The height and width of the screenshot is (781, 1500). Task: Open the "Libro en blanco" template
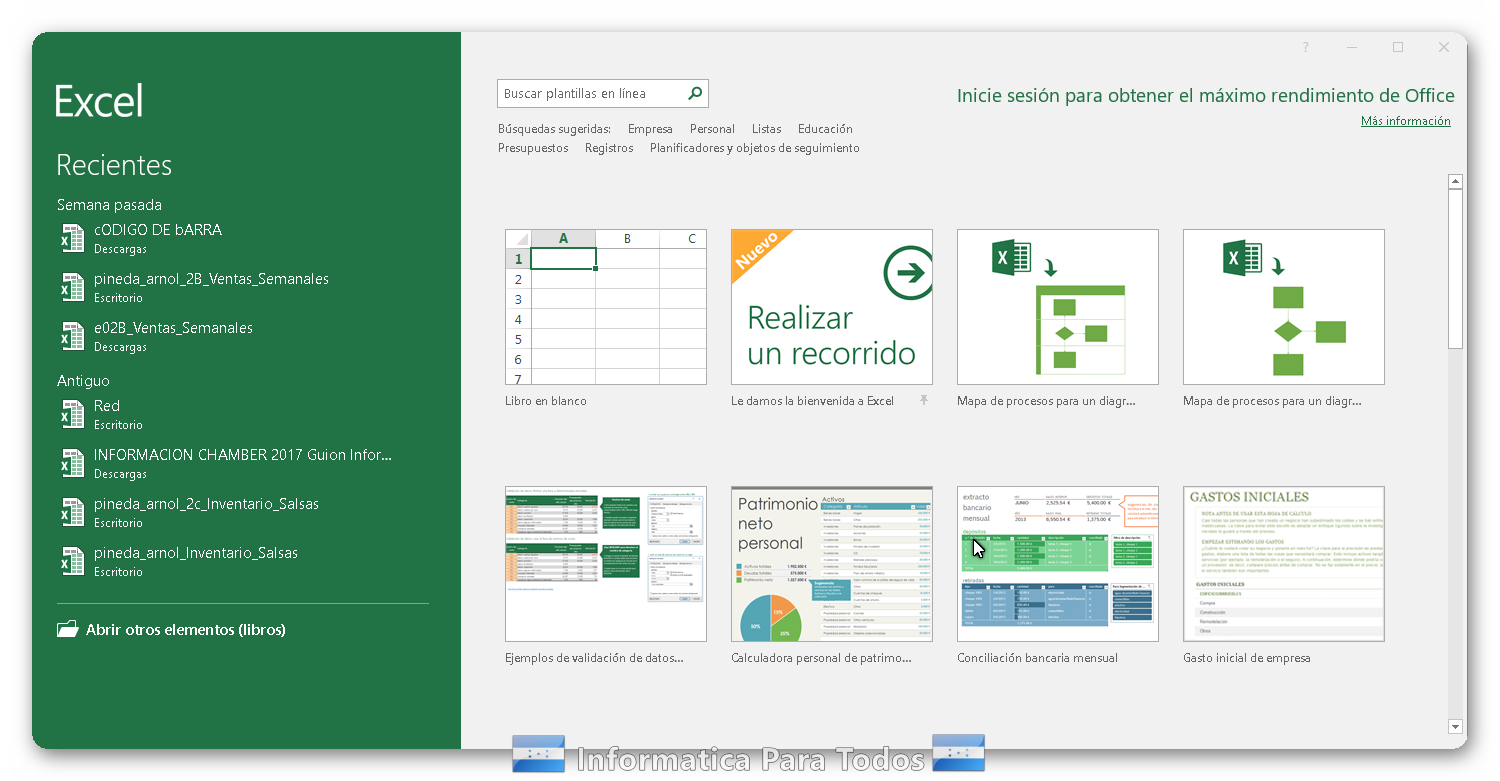[x=605, y=307]
